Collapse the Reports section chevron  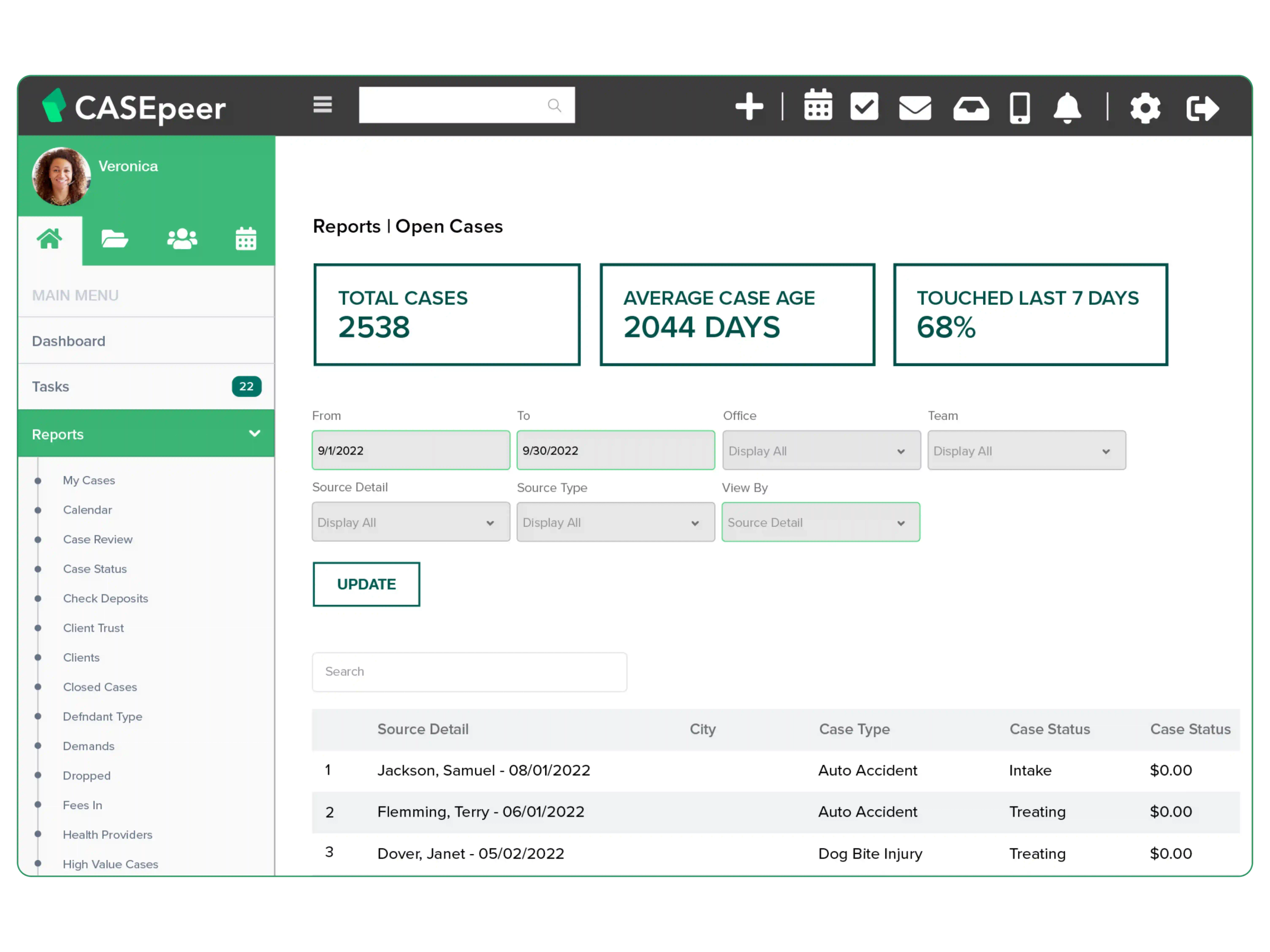(x=255, y=434)
